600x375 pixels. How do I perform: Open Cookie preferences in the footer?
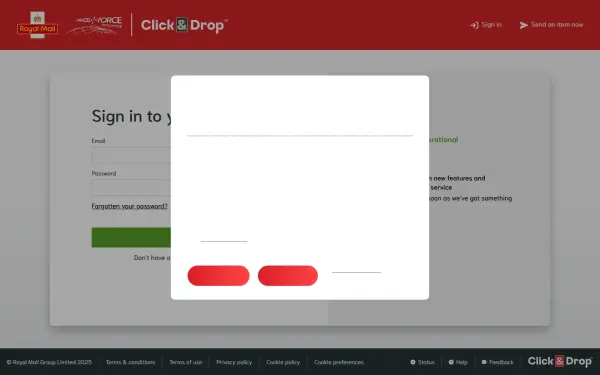click(339, 362)
